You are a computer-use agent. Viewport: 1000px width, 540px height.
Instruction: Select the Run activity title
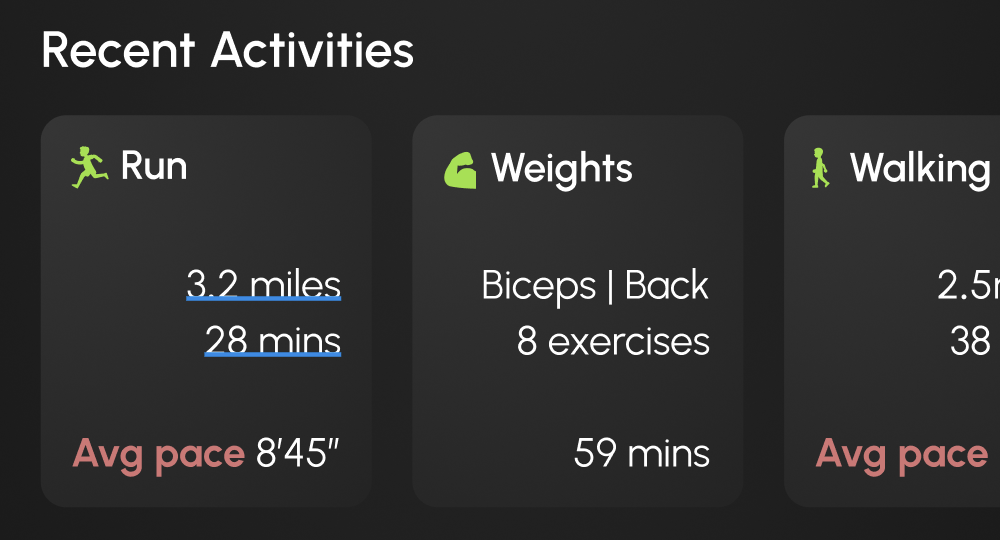154,166
